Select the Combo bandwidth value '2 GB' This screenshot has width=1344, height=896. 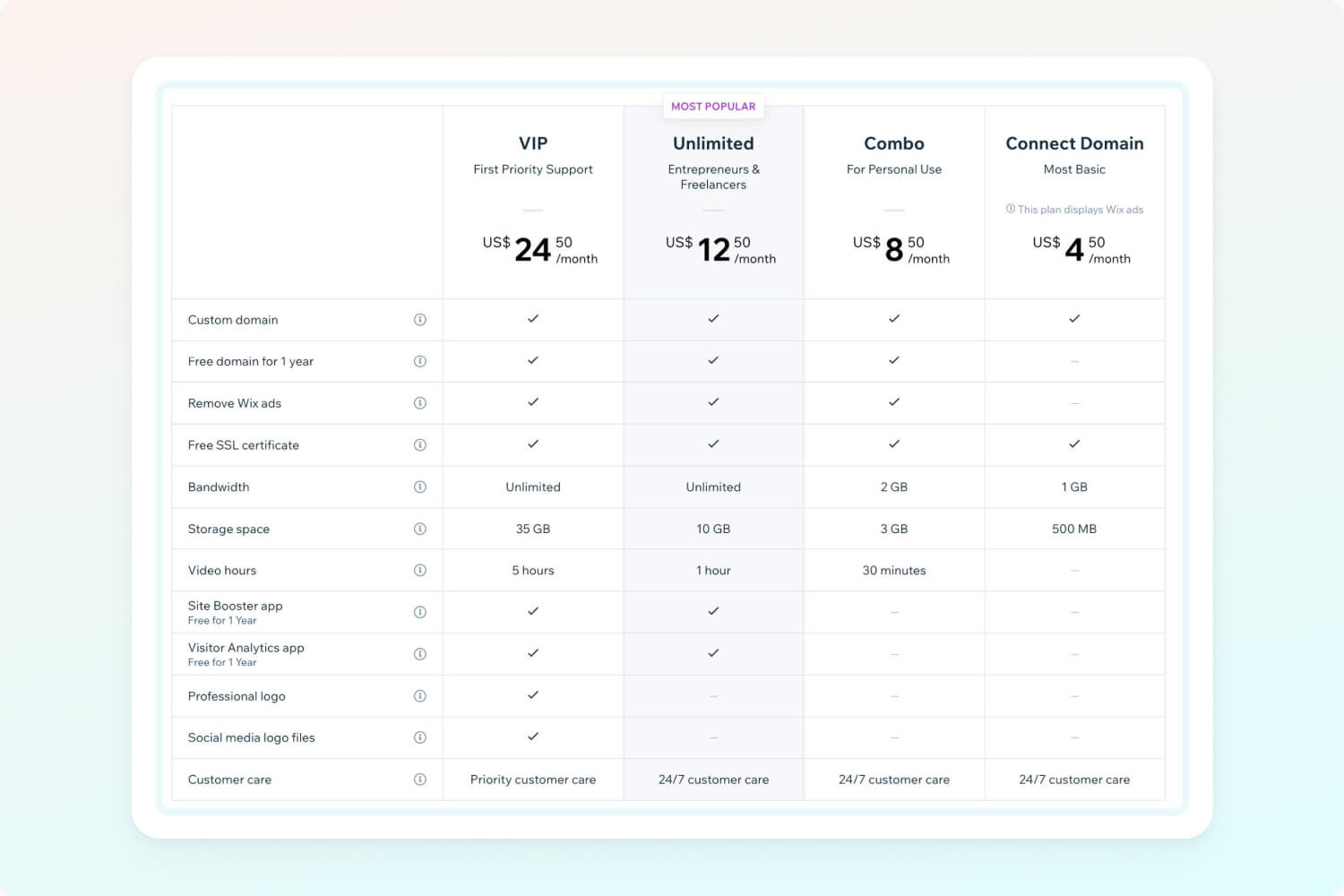pos(894,487)
